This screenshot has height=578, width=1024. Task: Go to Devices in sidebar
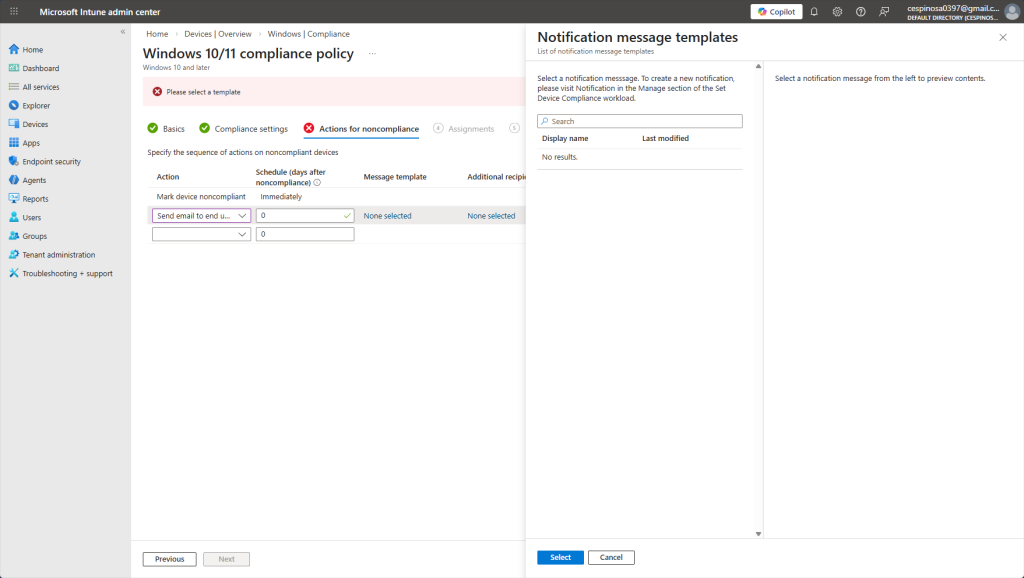(35, 124)
